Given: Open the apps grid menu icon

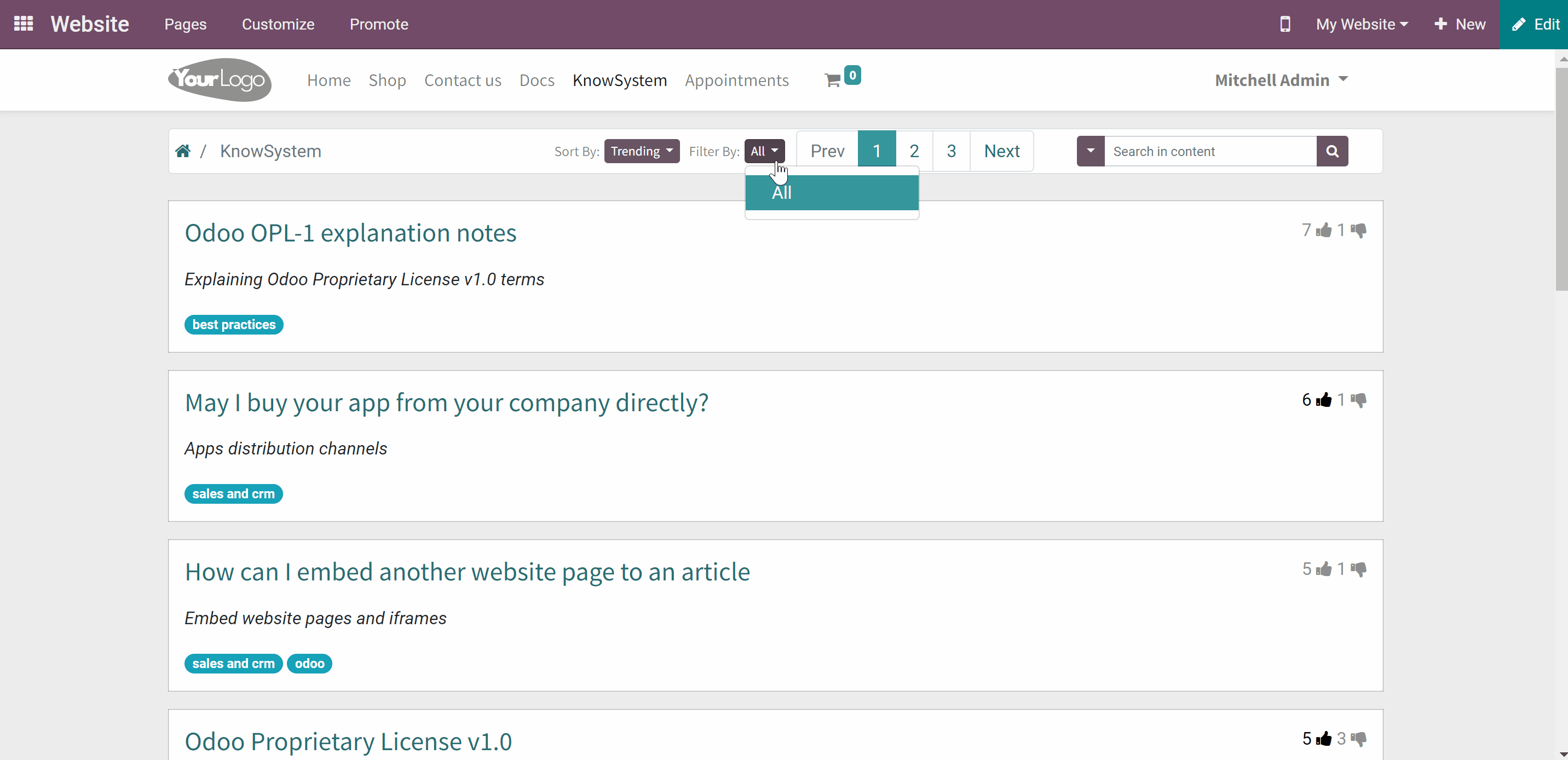Looking at the screenshot, I should coord(23,24).
